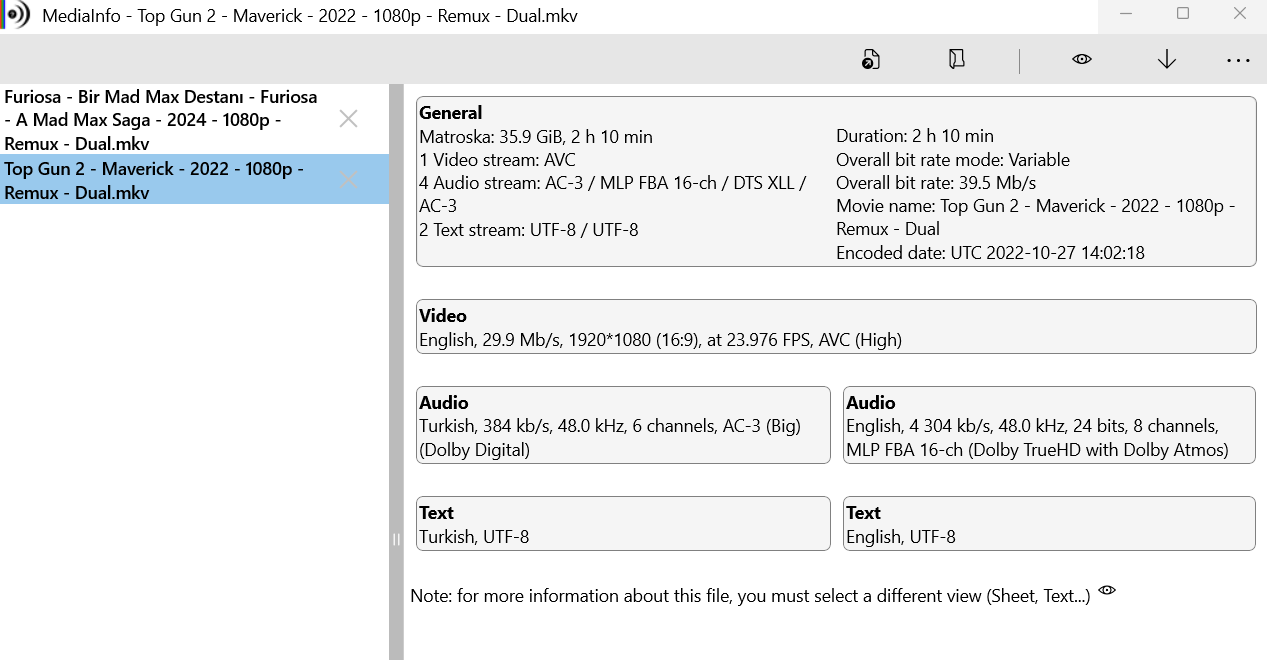1267x660 pixels.
Task: Click the "General" section heading
Action: [450, 113]
